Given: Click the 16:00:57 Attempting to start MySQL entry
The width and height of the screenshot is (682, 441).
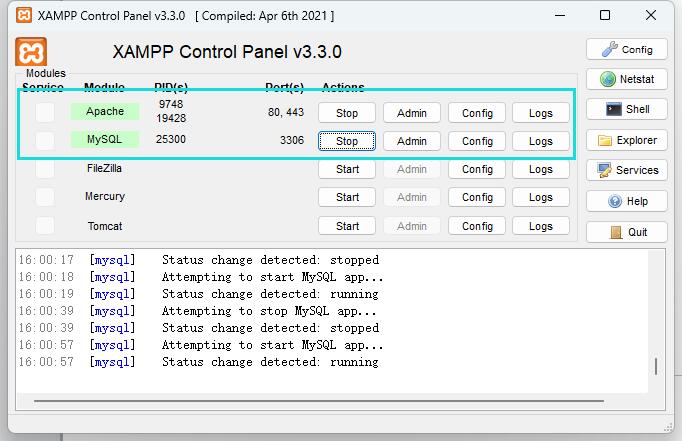Looking at the screenshot, I should point(201,345).
